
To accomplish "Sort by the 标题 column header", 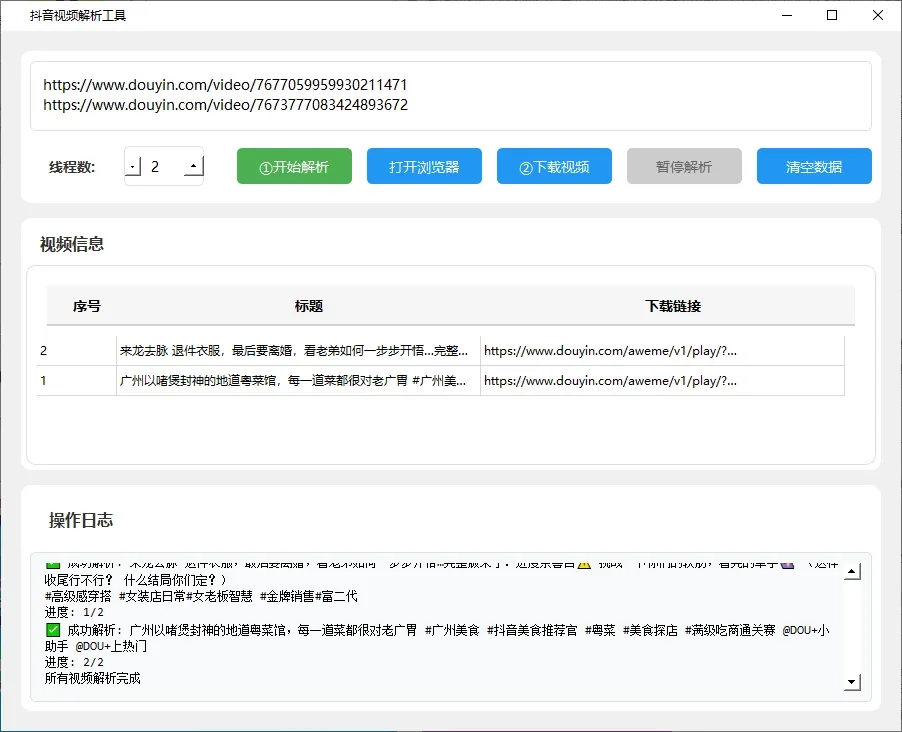I will tap(309, 306).
